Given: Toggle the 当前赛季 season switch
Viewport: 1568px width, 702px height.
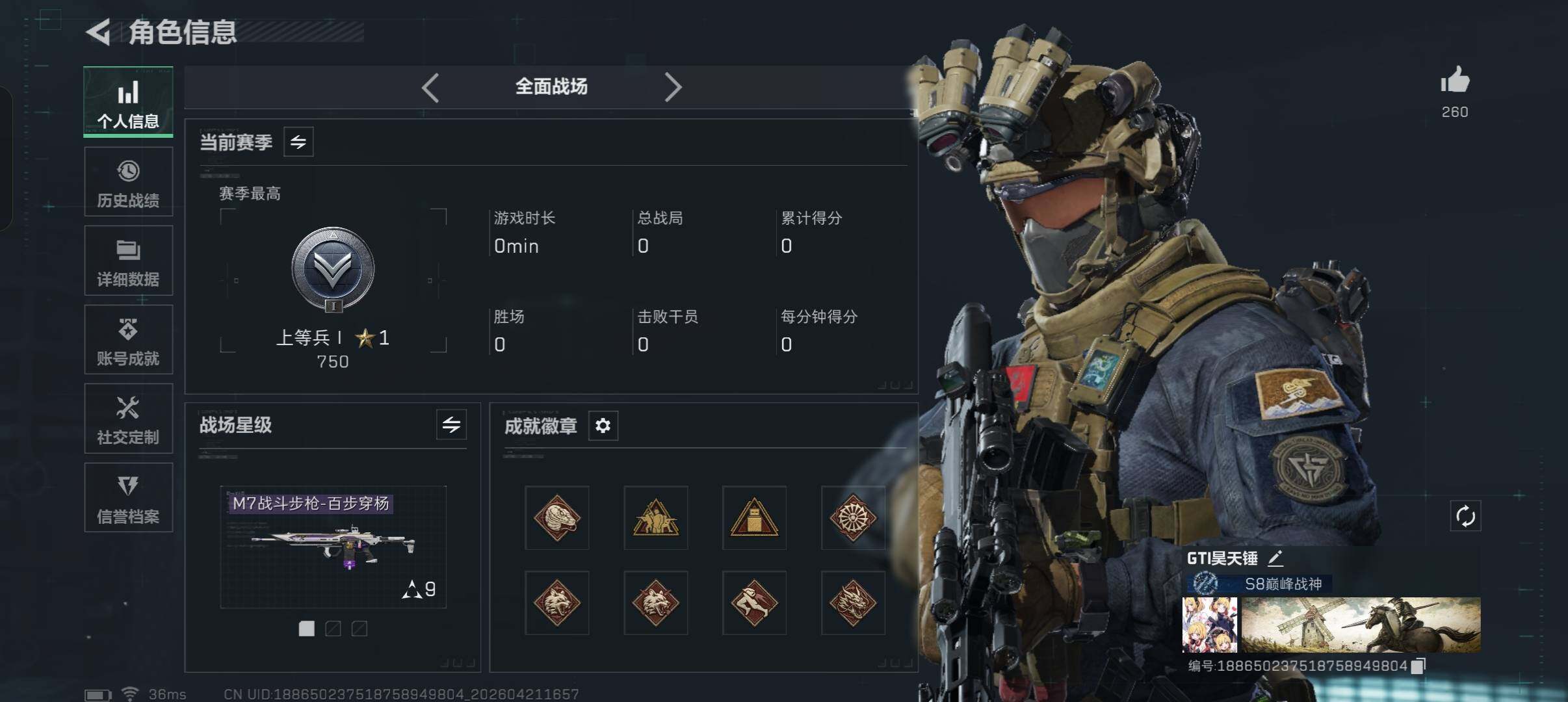Looking at the screenshot, I should [x=298, y=142].
